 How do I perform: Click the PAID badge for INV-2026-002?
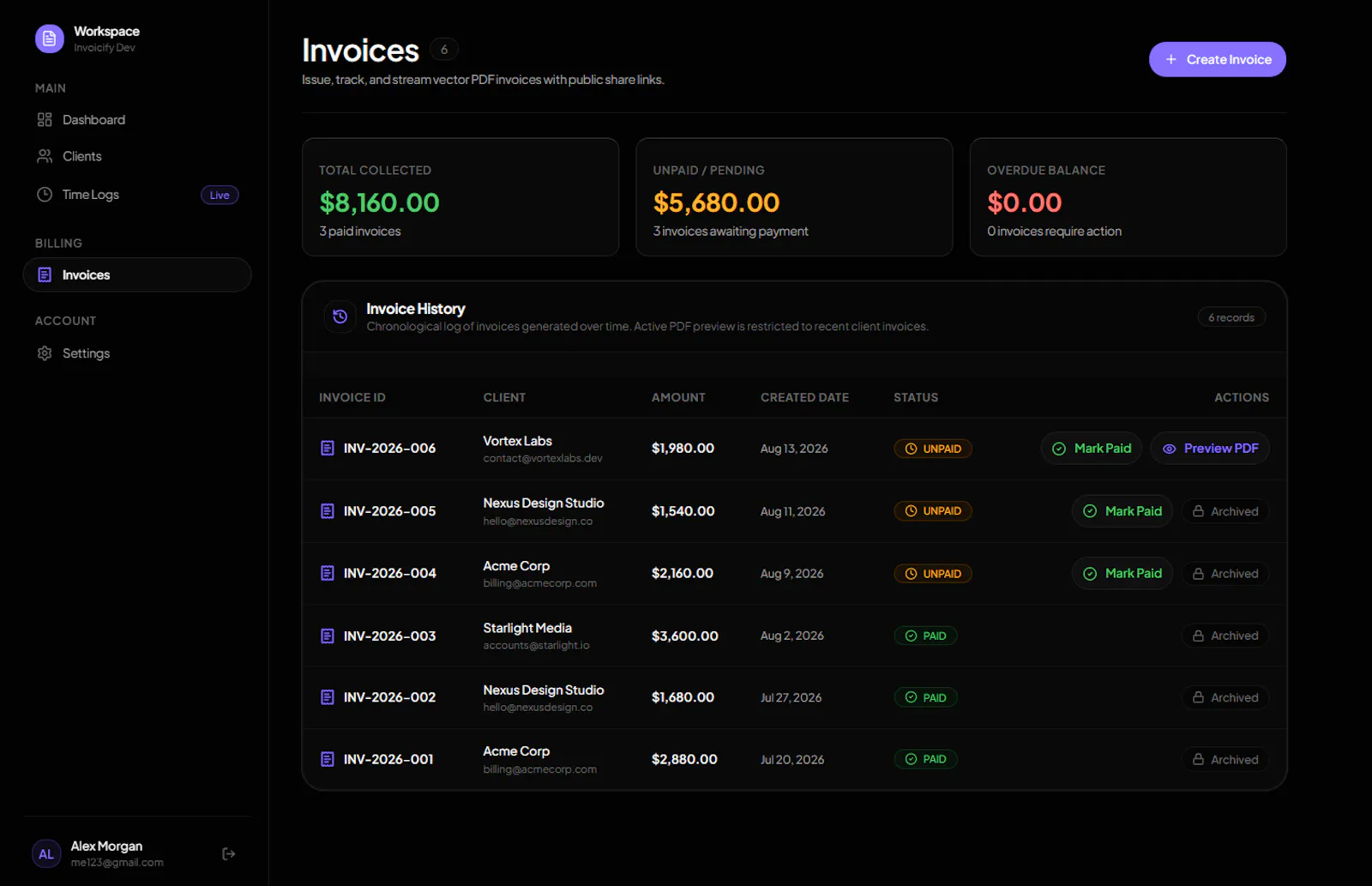click(x=925, y=697)
